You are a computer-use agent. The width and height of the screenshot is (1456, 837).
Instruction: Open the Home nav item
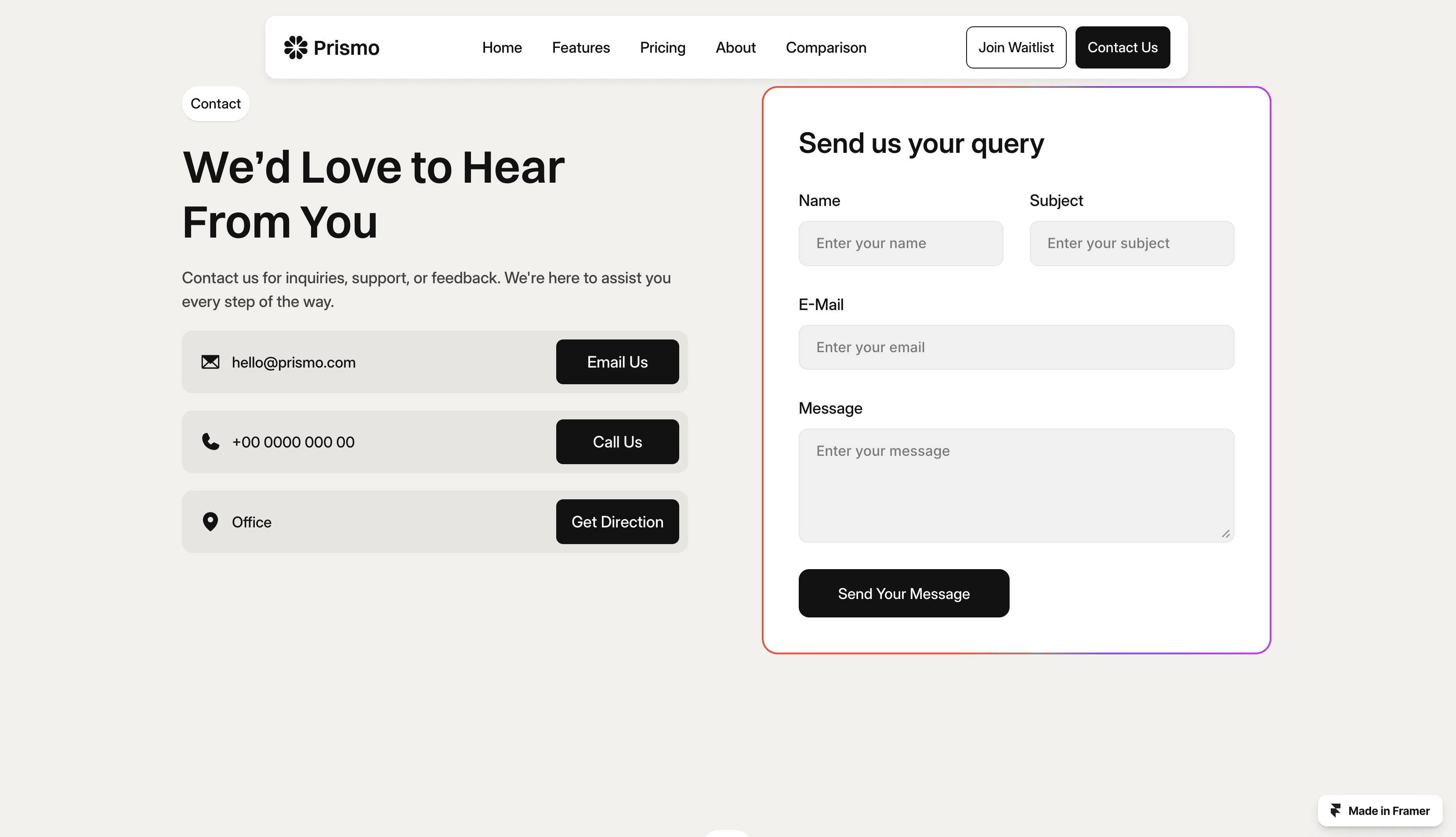pyautogui.click(x=501, y=47)
